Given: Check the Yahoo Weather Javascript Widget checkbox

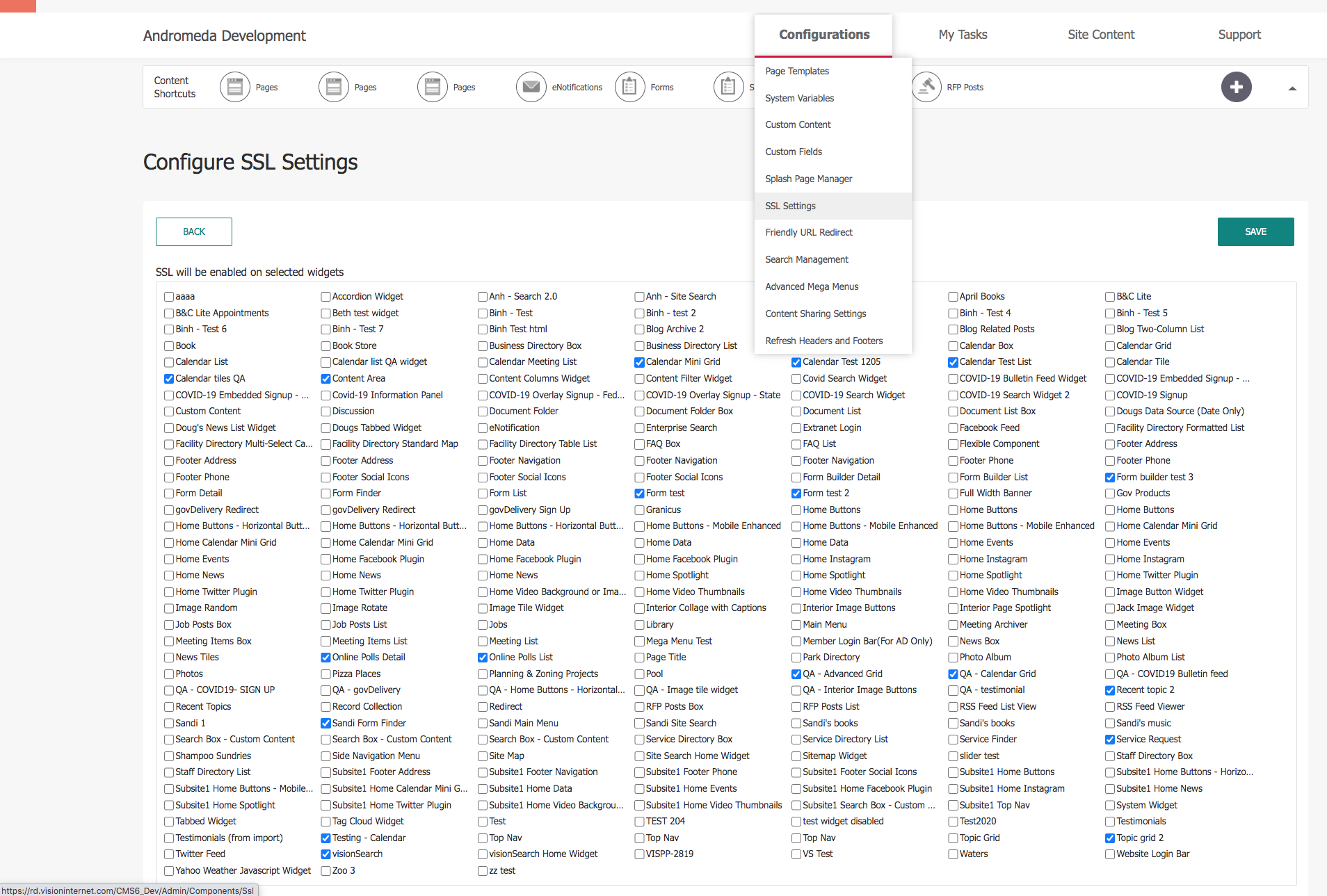Looking at the screenshot, I should 169,871.
